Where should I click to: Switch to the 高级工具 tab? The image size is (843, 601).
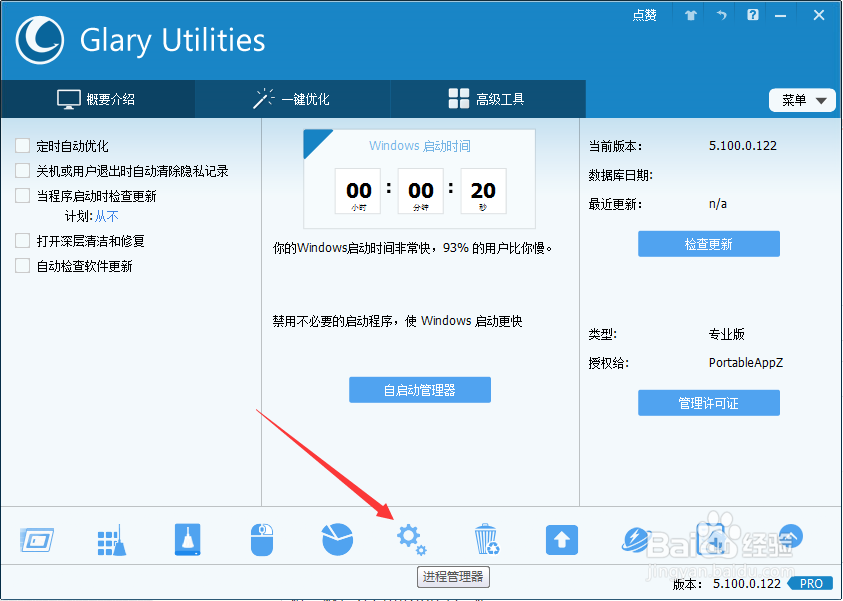pyautogui.click(x=488, y=99)
